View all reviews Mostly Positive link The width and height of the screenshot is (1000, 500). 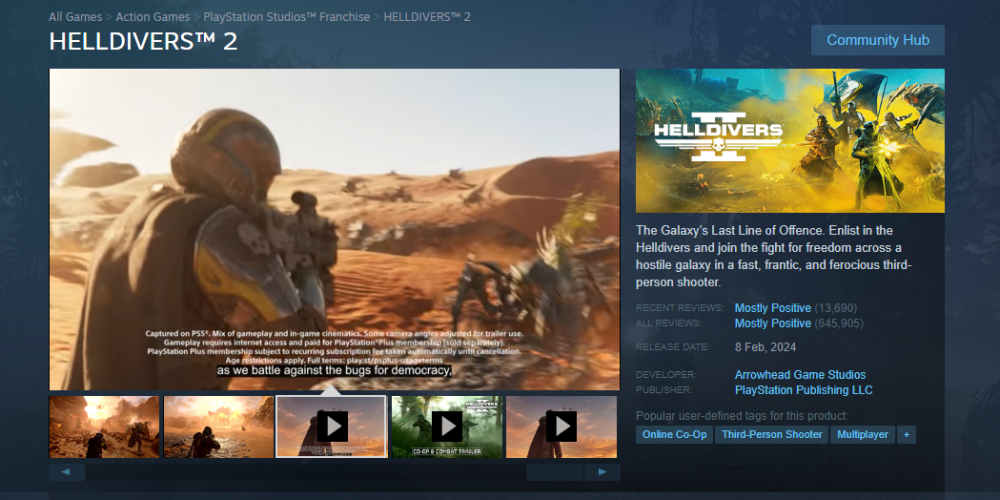(x=772, y=324)
